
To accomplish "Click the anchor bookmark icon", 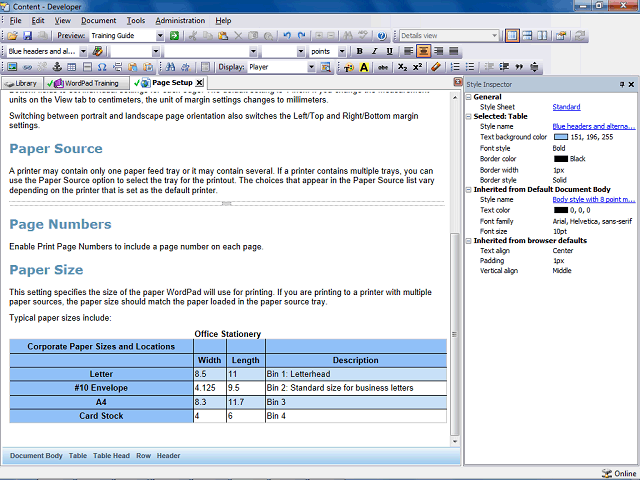I will 57,67.
